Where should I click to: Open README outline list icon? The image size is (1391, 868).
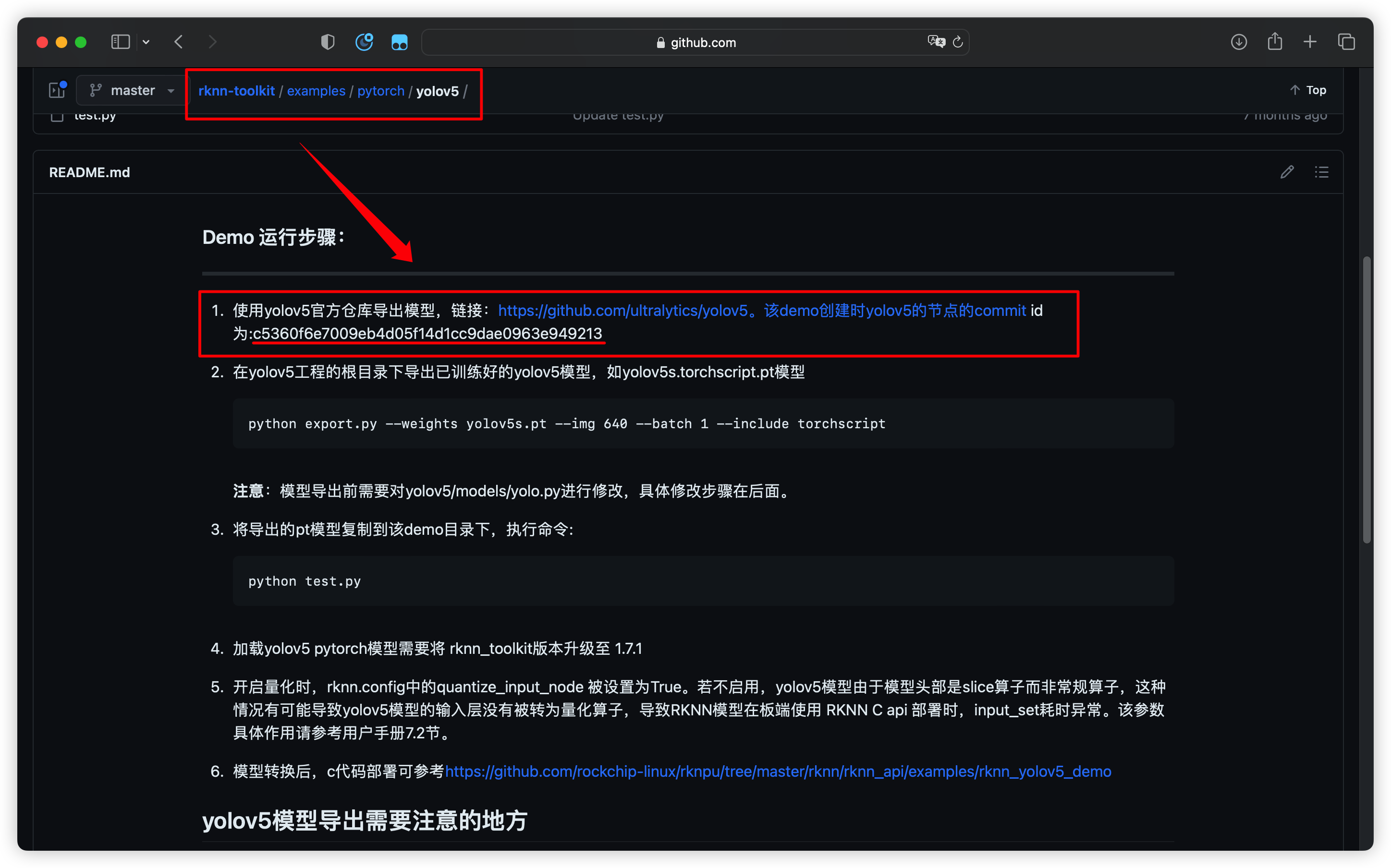pos(1321,172)
